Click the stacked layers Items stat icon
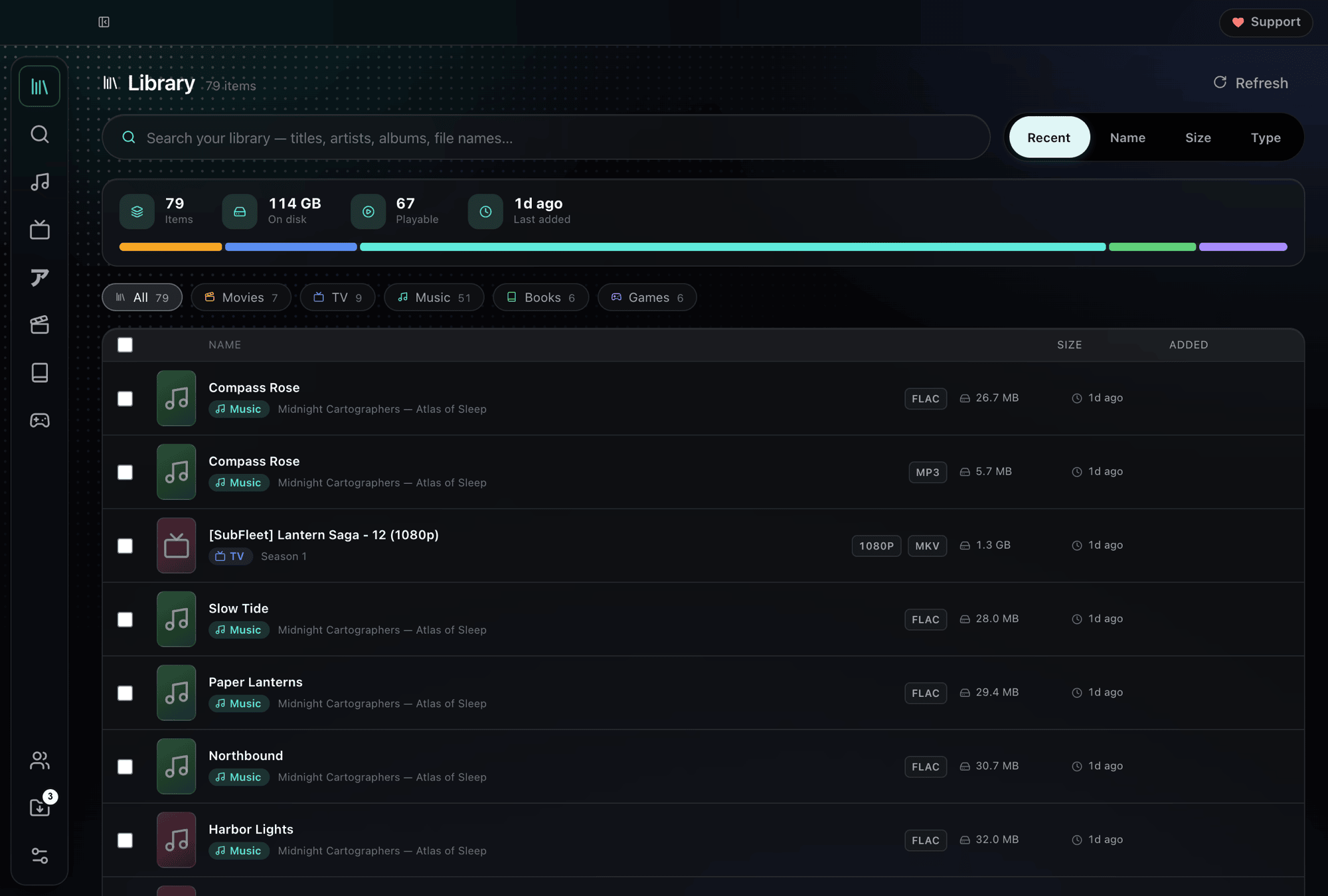The width and height of the screenshot is (1328, 896). [137, 211]
